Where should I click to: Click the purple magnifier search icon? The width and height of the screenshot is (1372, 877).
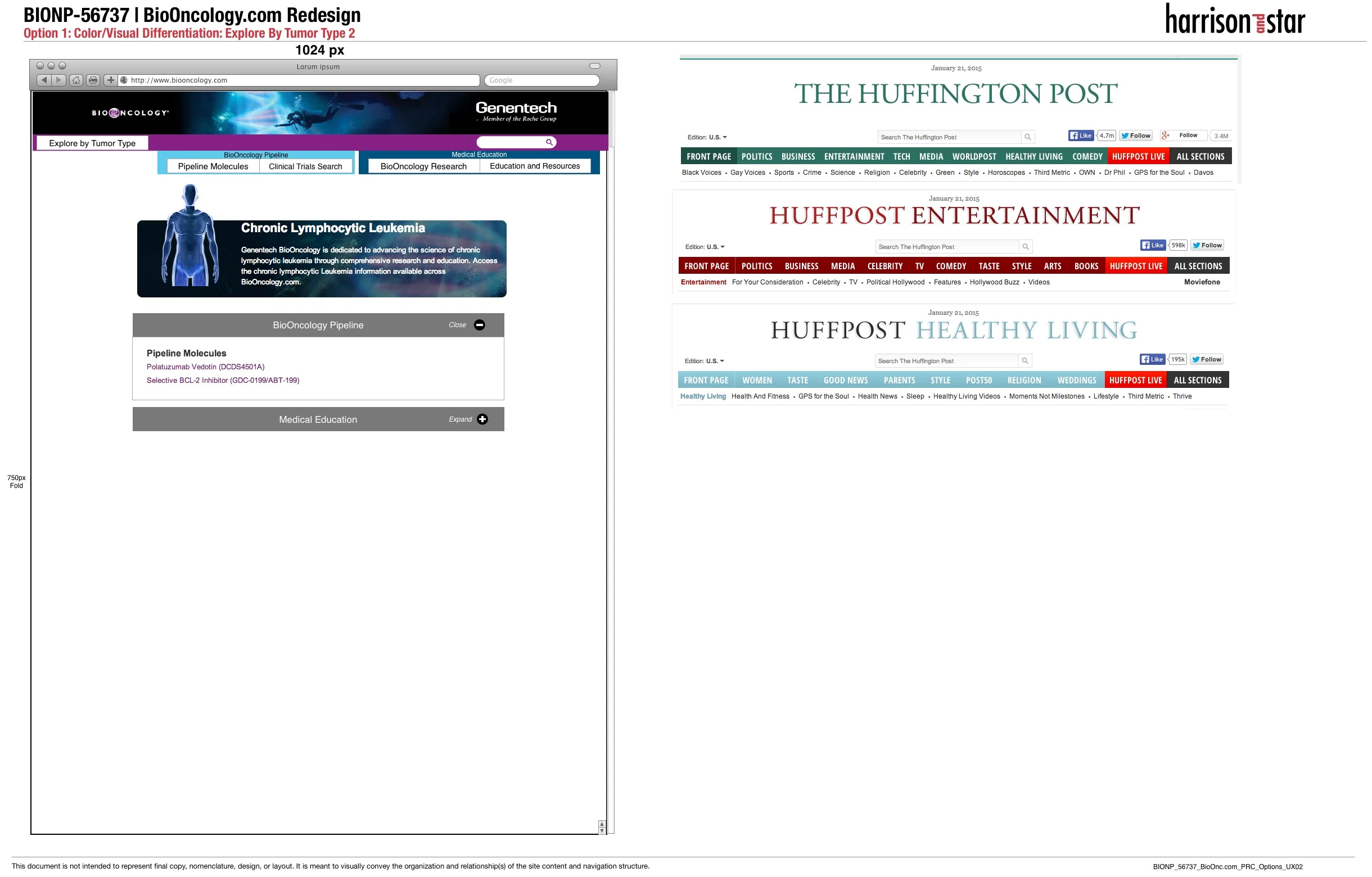coord(550,142)
